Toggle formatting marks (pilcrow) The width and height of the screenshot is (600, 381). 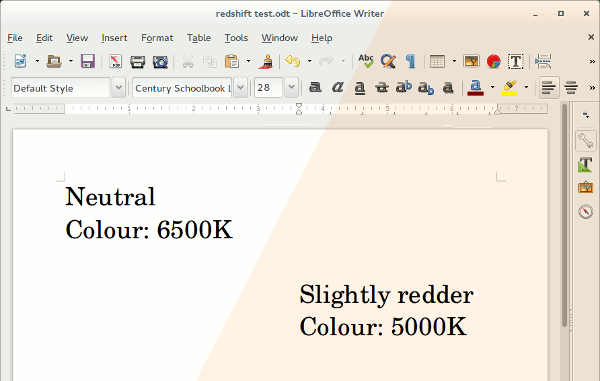coord(410,61)
